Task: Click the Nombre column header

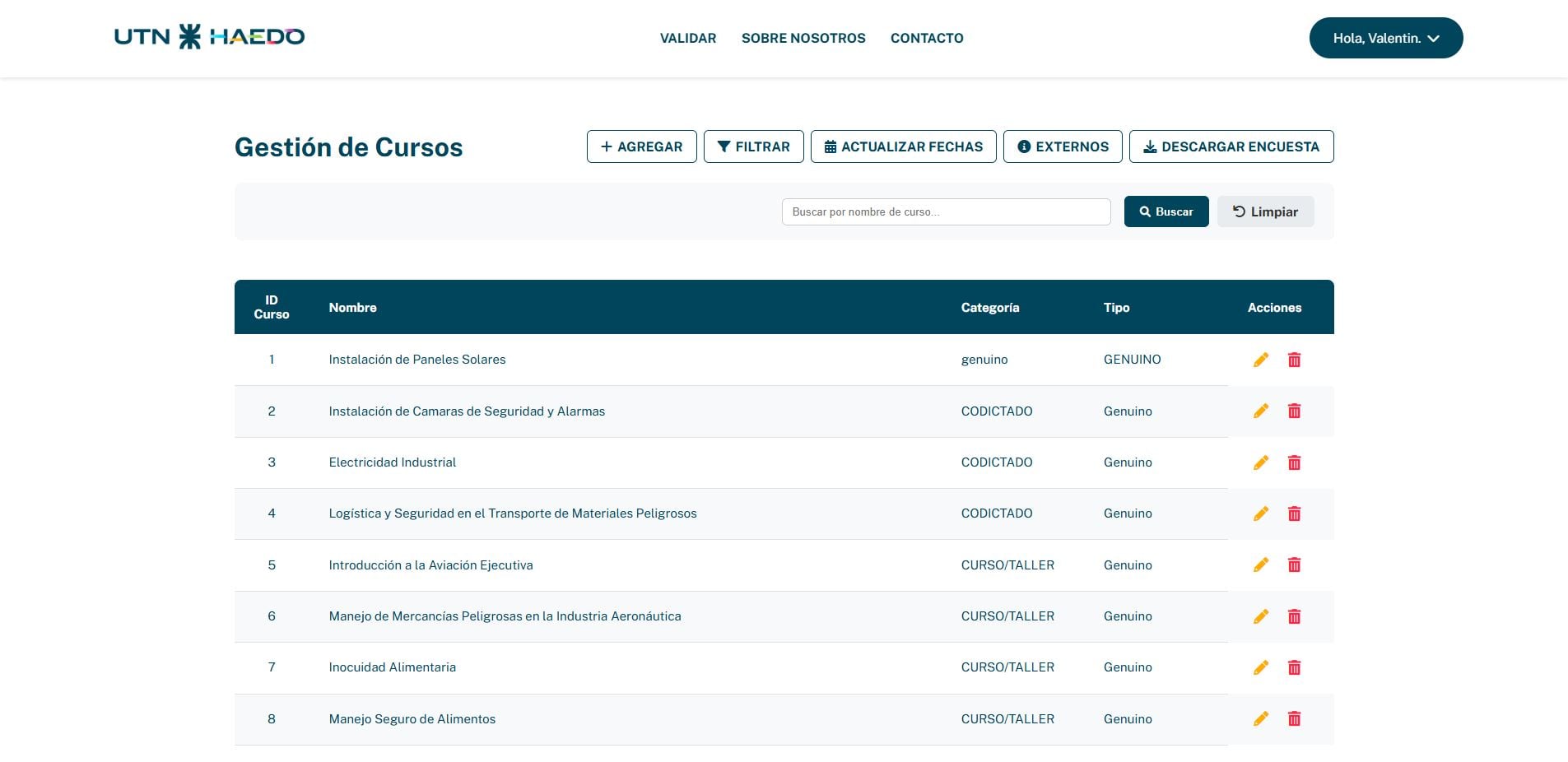Action: (x=352, y=308)
